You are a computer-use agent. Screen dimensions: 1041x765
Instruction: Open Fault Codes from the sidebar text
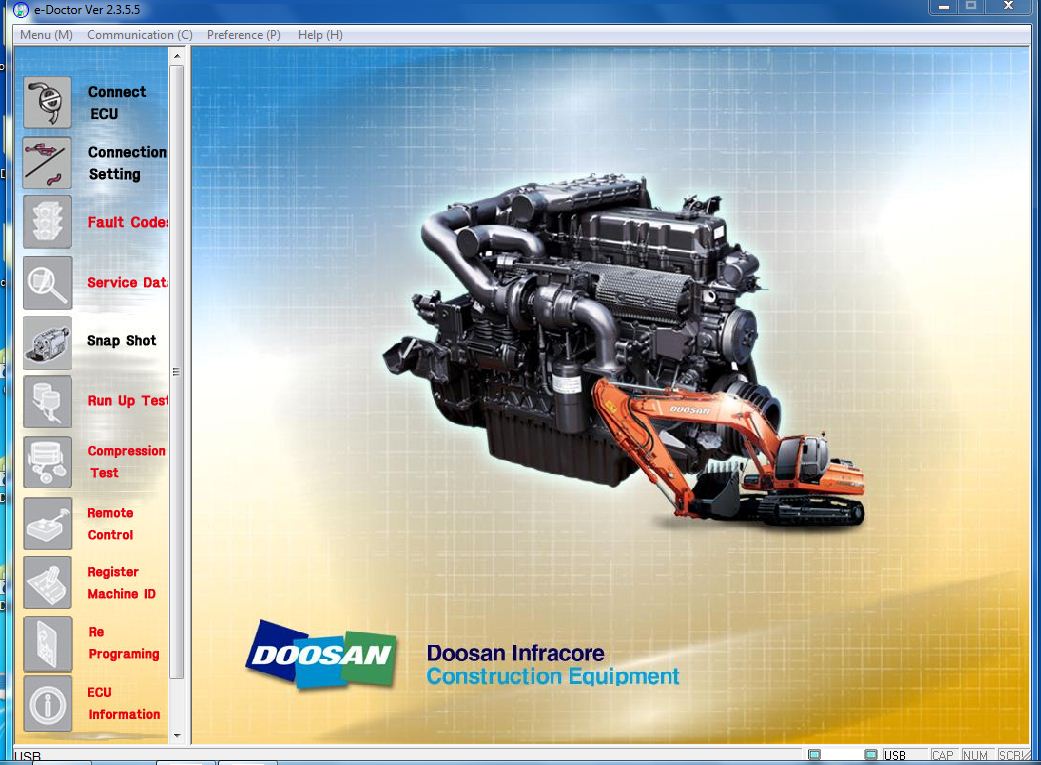pyautogui.click(x=127, y=222)
